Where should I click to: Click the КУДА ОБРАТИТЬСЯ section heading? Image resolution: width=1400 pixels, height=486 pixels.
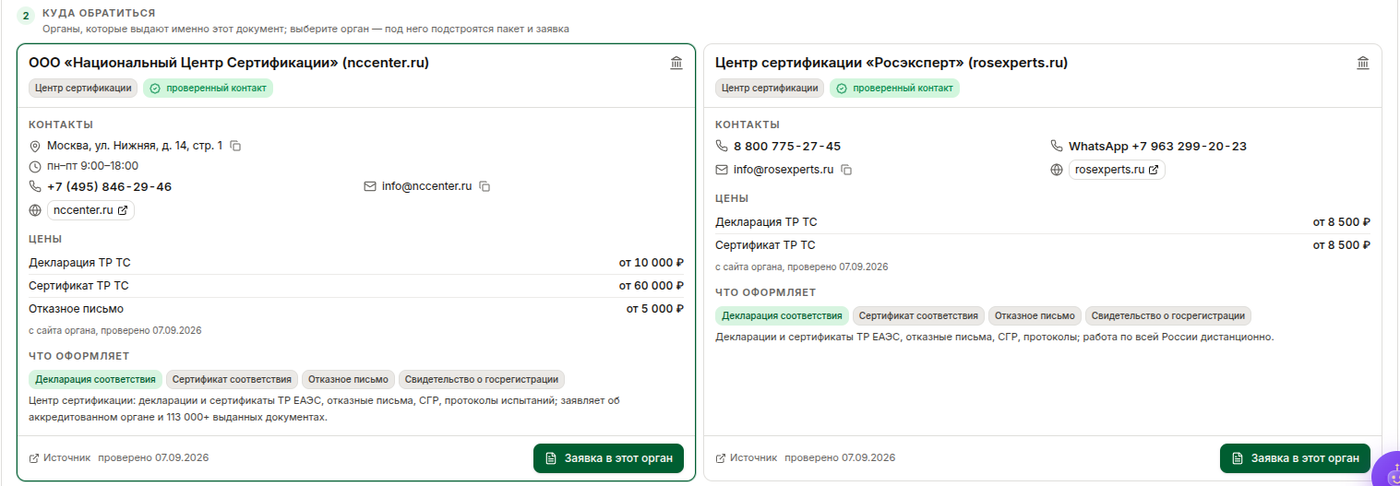click(98, 13)
